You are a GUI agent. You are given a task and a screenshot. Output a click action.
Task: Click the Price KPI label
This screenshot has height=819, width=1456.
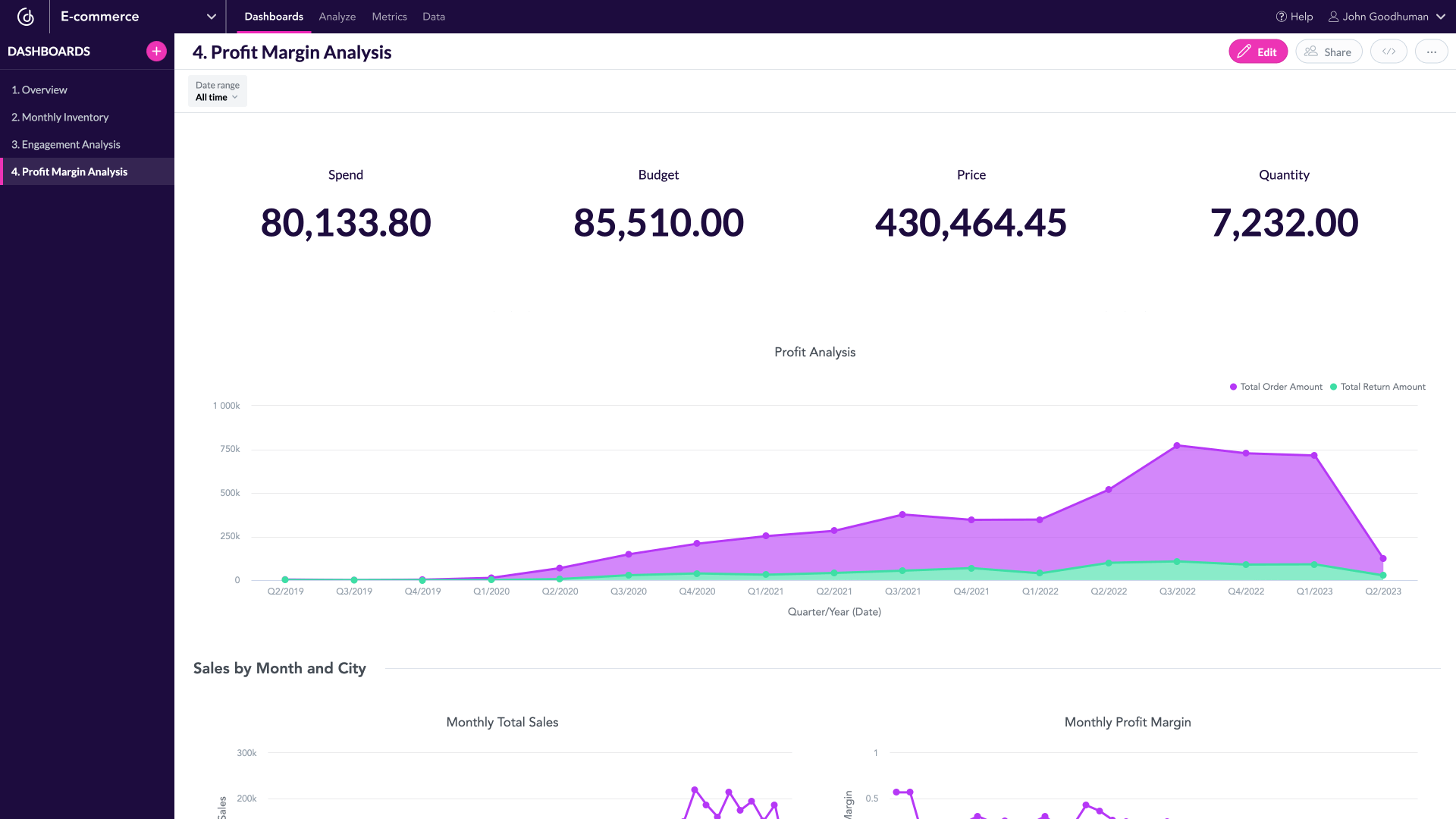coord(971,174)
